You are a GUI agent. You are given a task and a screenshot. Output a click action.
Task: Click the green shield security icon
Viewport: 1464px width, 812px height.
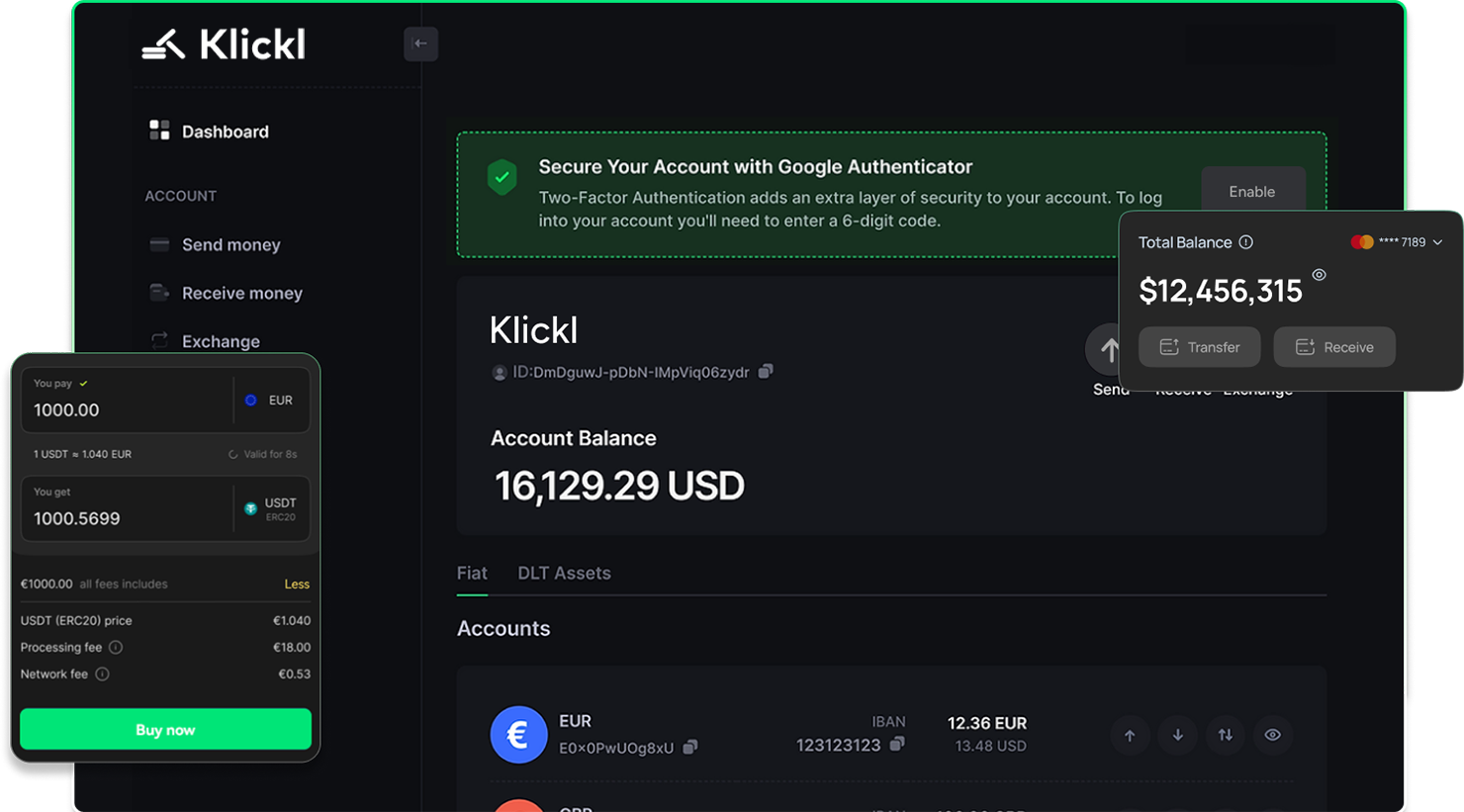(x=503, y=177)
